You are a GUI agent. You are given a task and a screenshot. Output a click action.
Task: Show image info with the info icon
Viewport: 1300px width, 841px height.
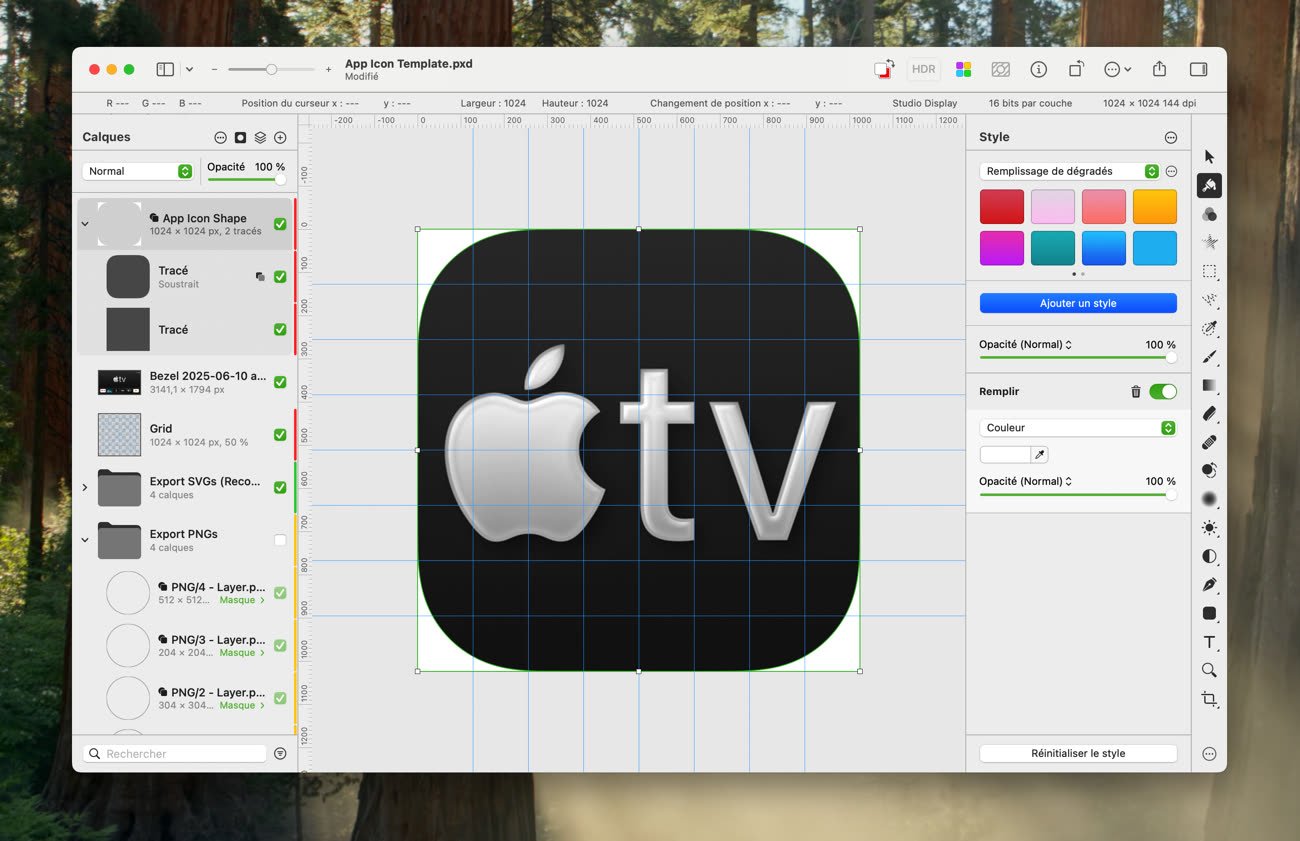1039,69
